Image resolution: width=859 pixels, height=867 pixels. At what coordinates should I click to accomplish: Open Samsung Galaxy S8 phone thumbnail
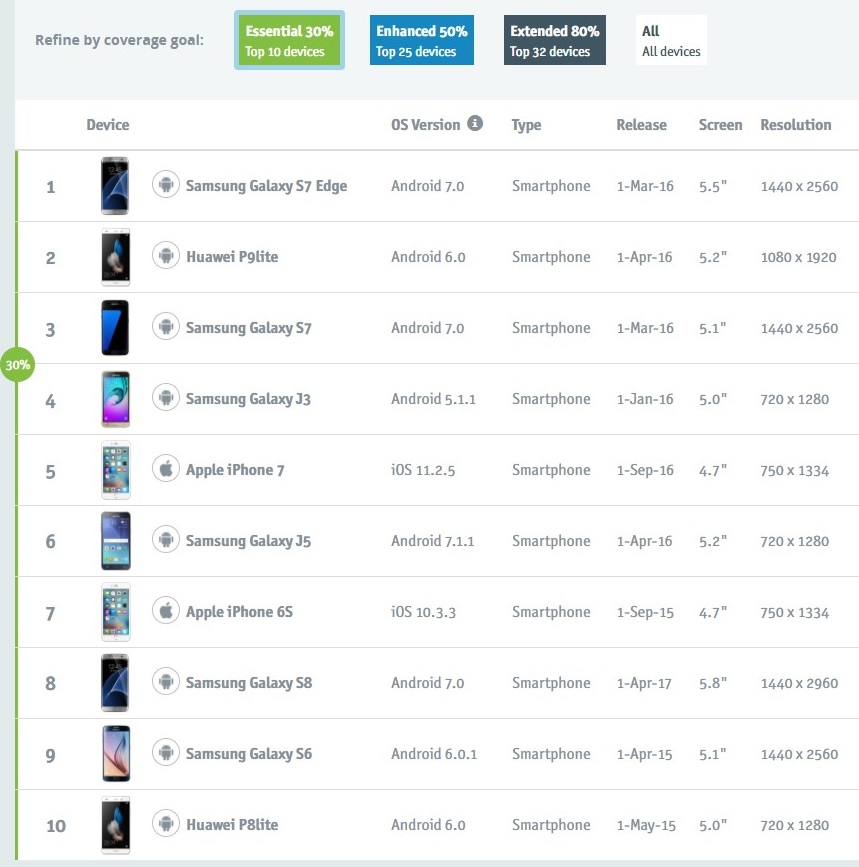[115, 683]
